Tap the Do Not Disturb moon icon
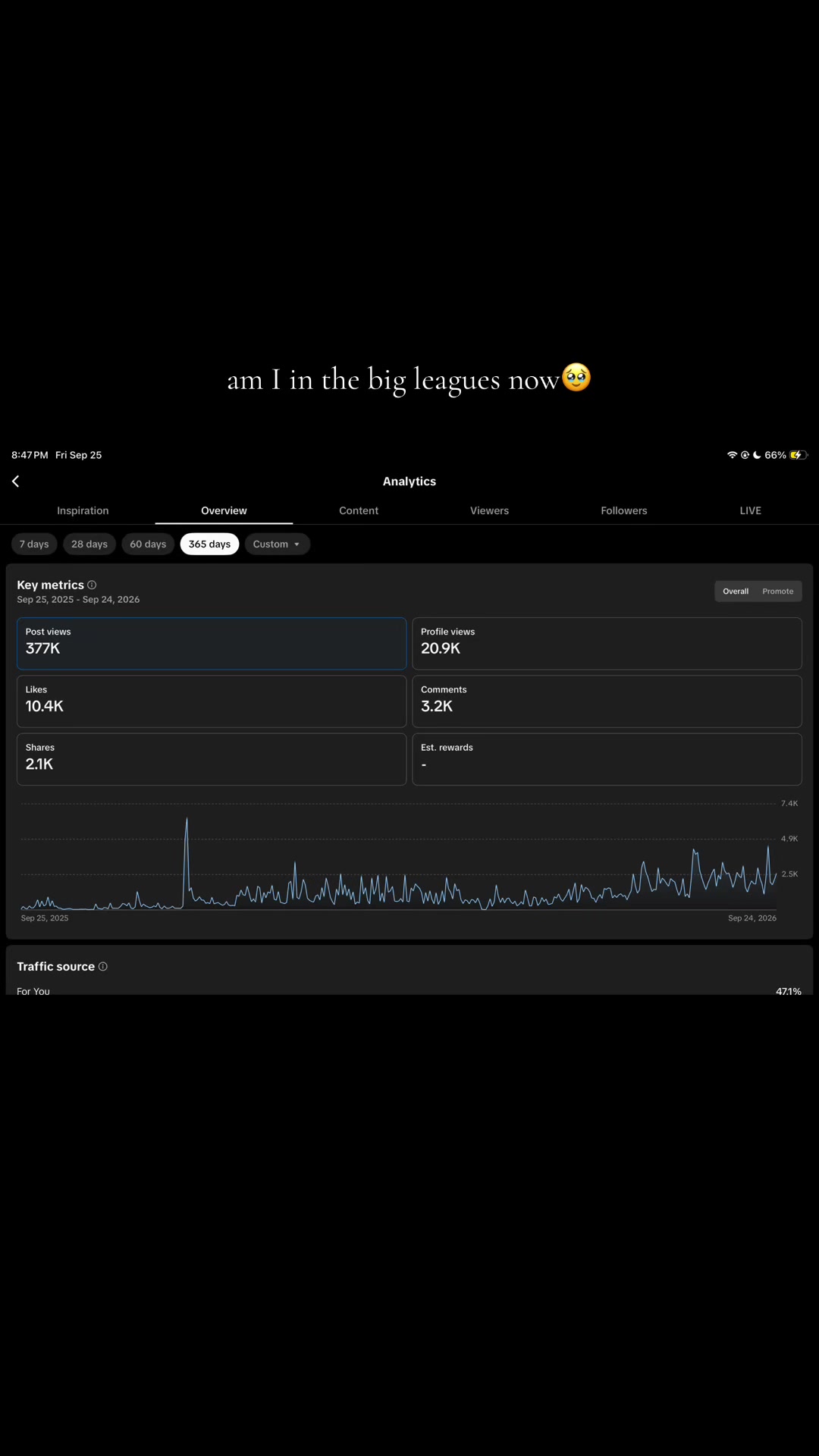 point(757,455)
